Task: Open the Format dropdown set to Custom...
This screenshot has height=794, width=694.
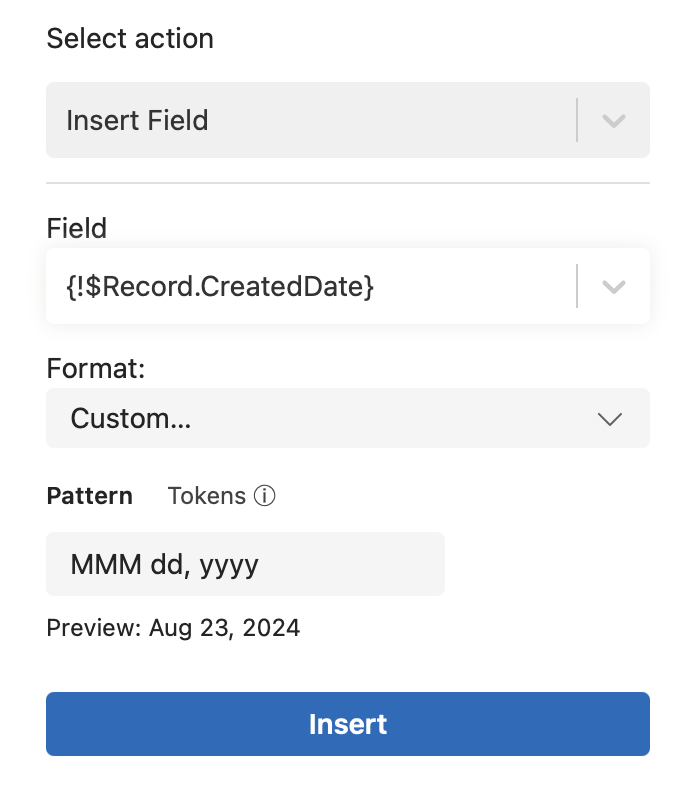Action: click(348, 418)
